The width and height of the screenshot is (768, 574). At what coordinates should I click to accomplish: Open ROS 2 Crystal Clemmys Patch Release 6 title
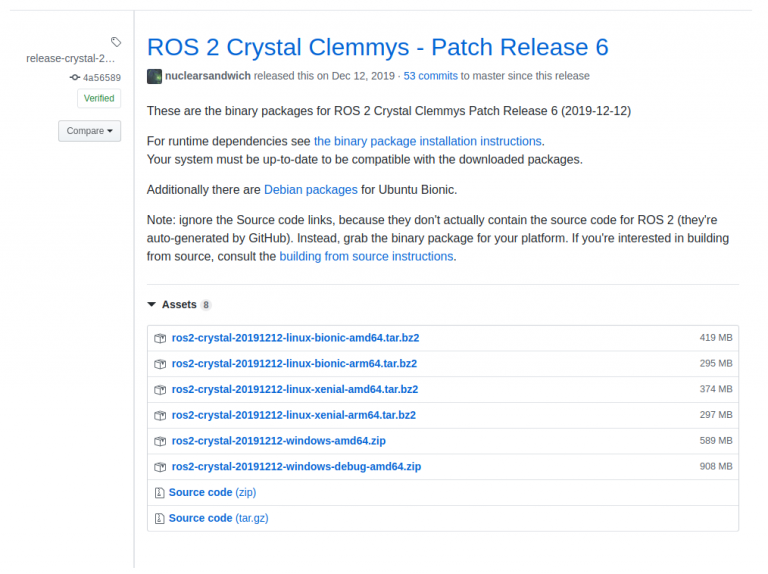coord(378,48)
